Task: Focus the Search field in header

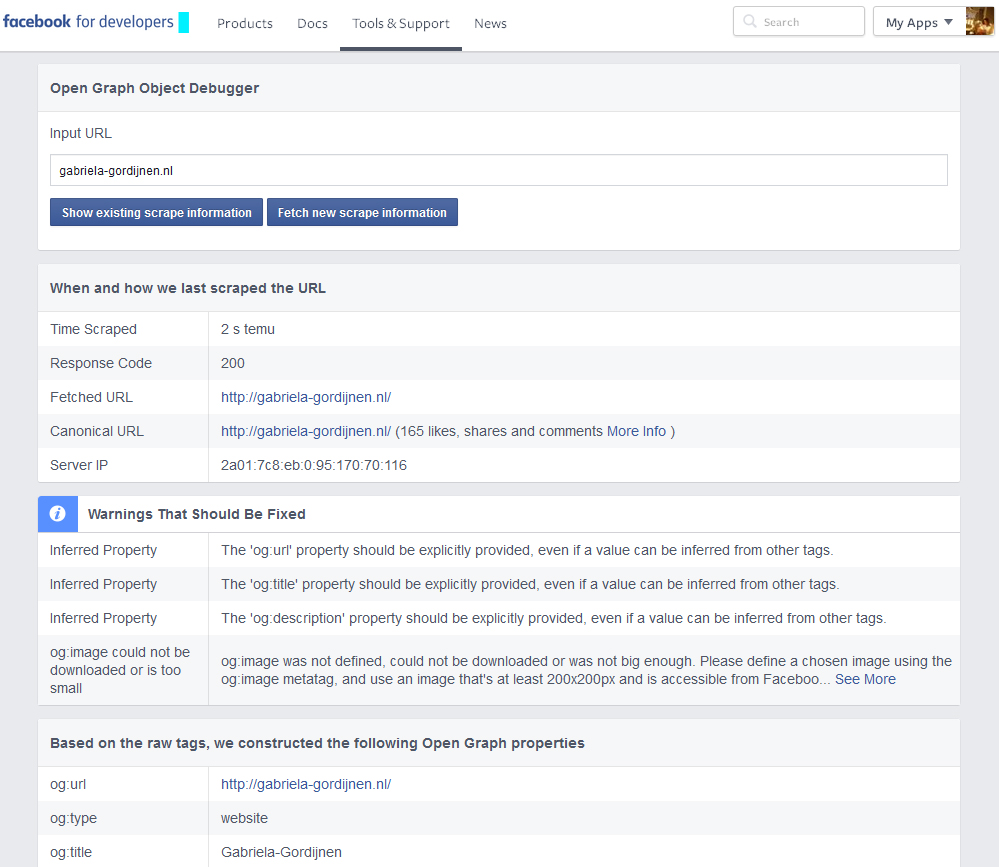Action: click(x=799, y=22)
